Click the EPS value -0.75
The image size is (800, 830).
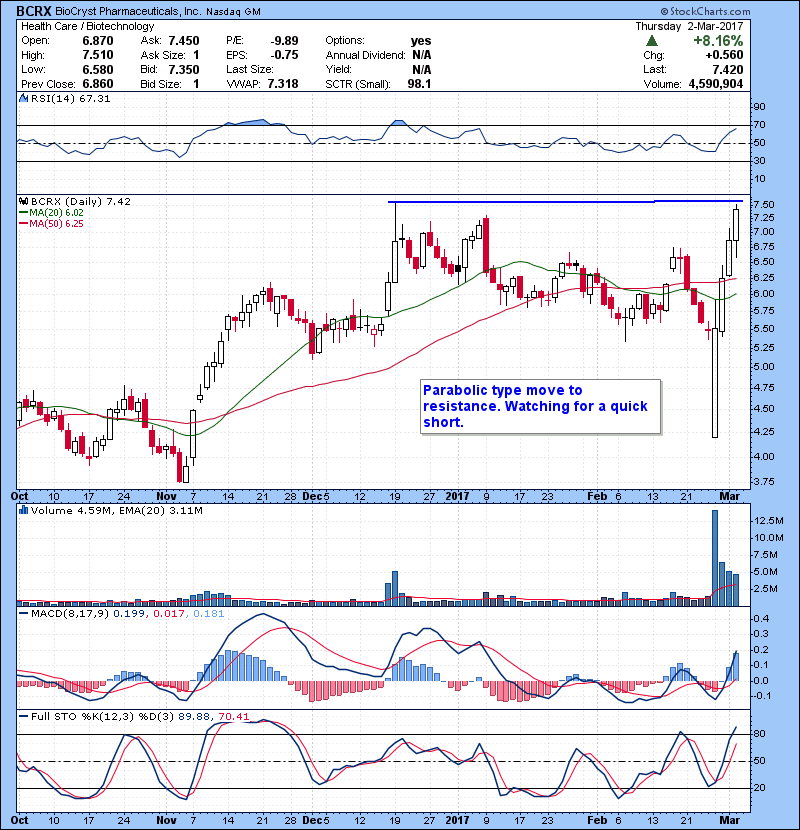coord(284,55)
